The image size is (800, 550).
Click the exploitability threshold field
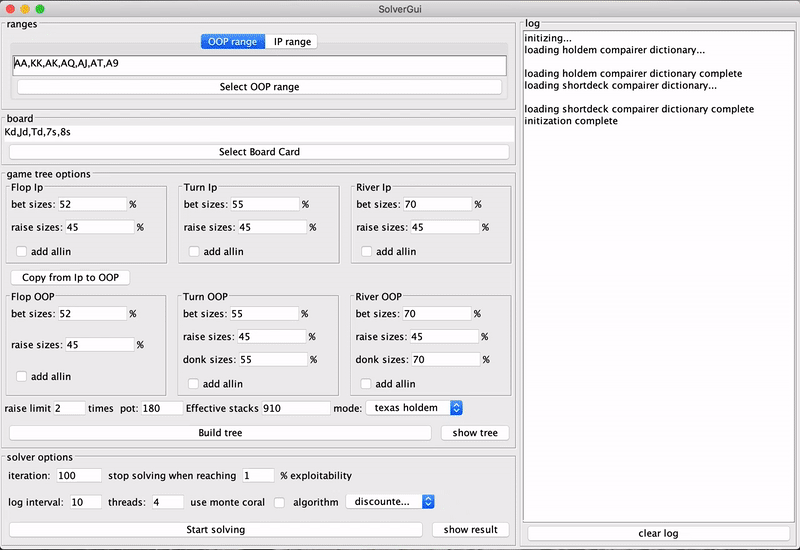(x=258, y=476)
